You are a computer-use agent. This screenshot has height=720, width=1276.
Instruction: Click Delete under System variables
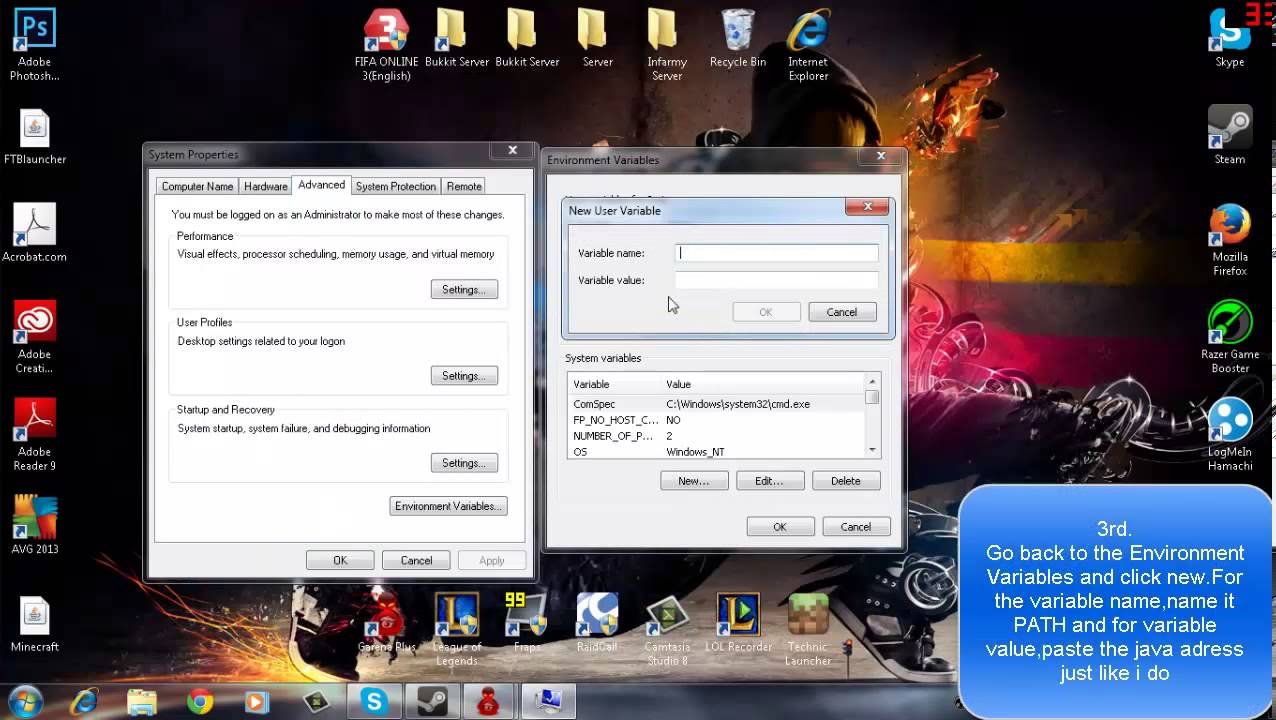coord(846,481)
